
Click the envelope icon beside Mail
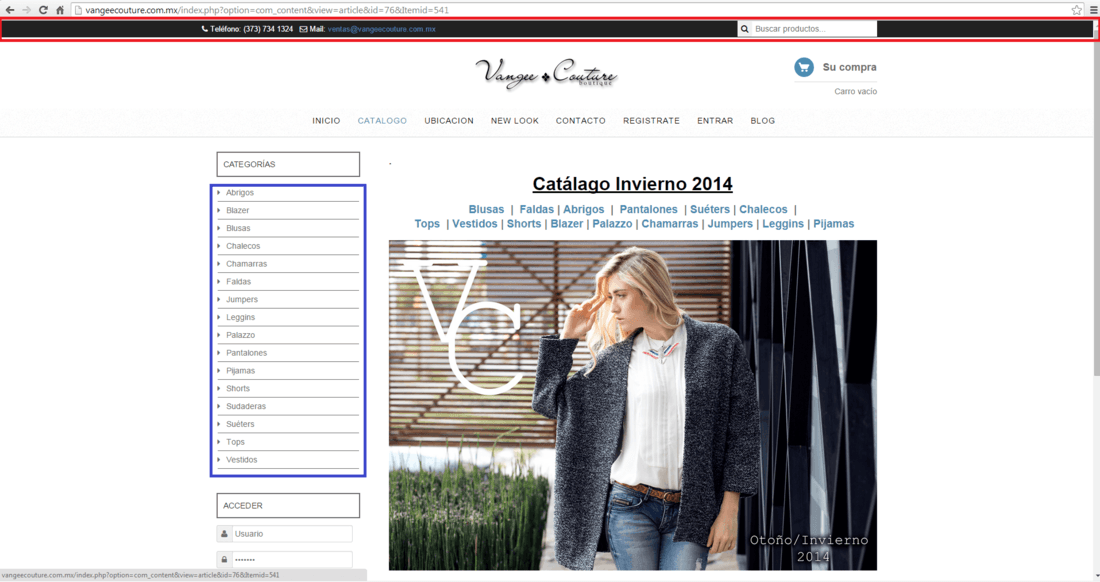pos(303,29)
